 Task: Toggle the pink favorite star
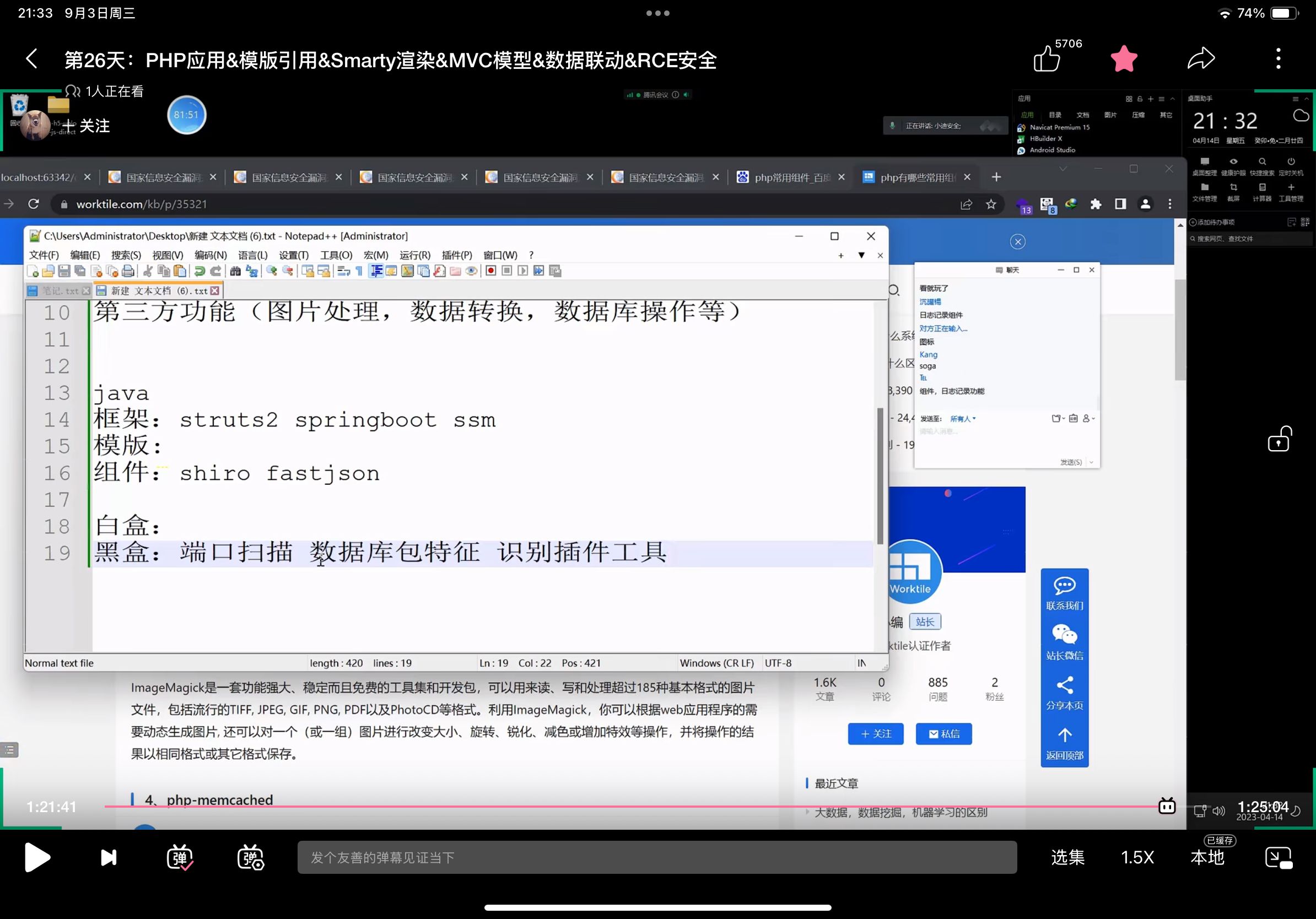tap(1124, 58)
